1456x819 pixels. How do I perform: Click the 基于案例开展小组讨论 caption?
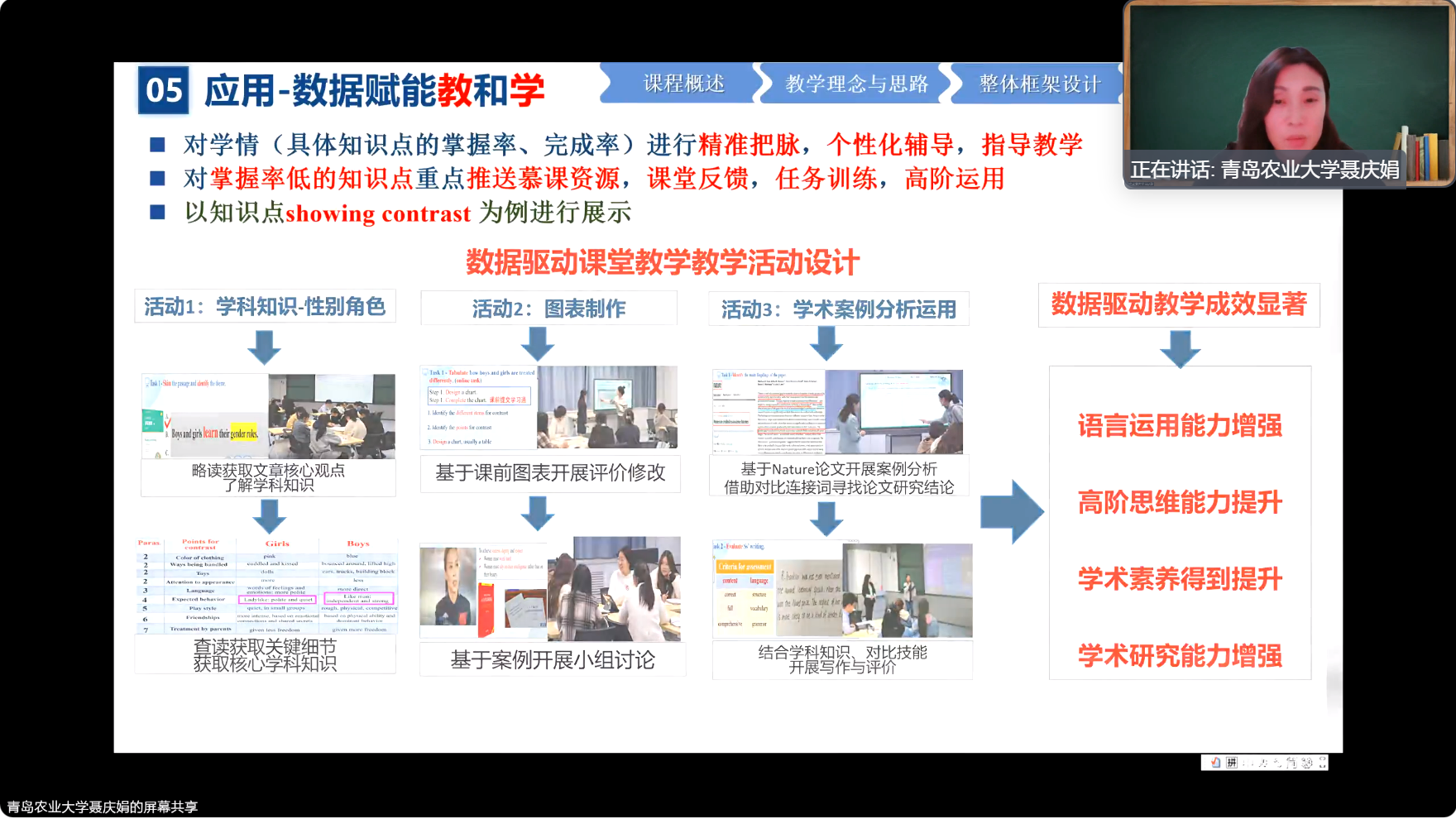tap(552, 659)
